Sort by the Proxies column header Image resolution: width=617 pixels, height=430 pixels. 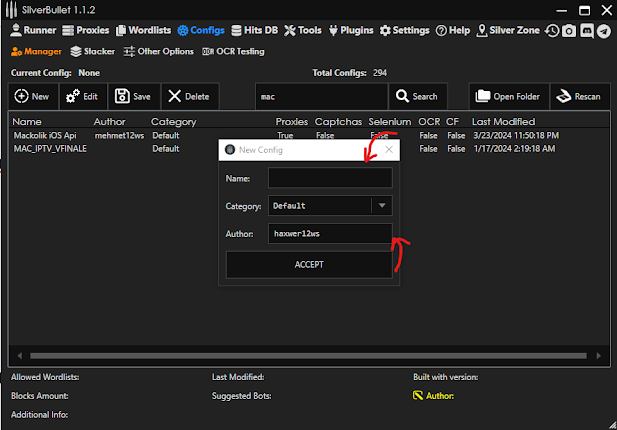pyautogui.click(x=292, y=122)
